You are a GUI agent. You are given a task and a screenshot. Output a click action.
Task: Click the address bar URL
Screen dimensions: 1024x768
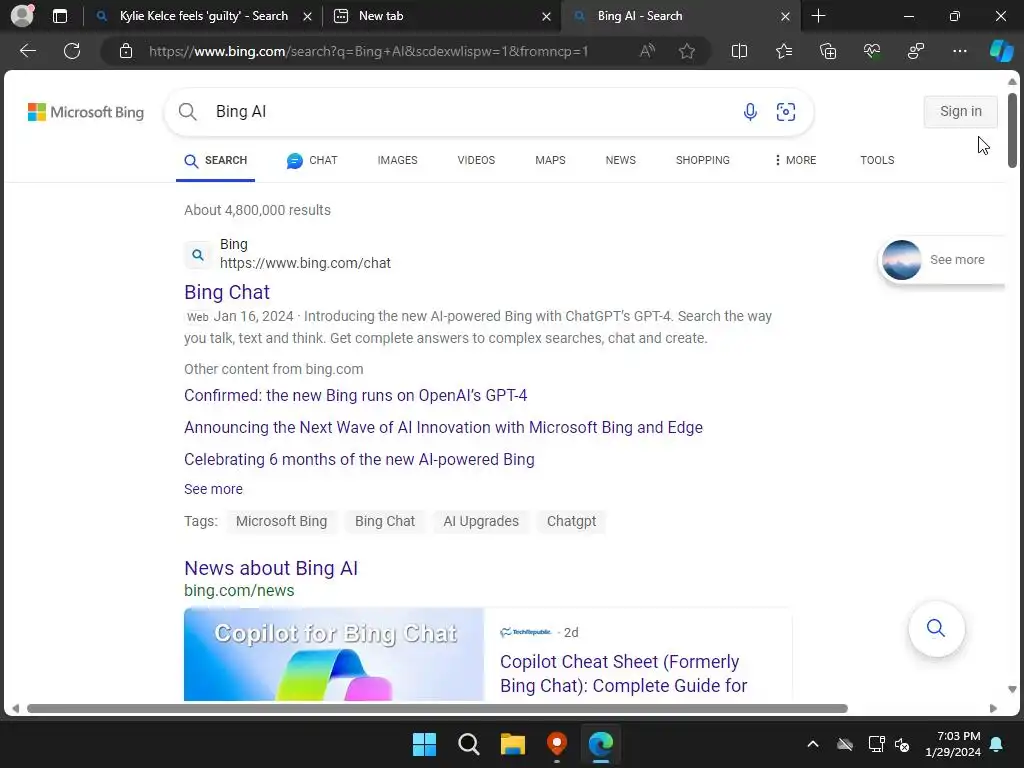pyautogui.click(x=368, y=51)
